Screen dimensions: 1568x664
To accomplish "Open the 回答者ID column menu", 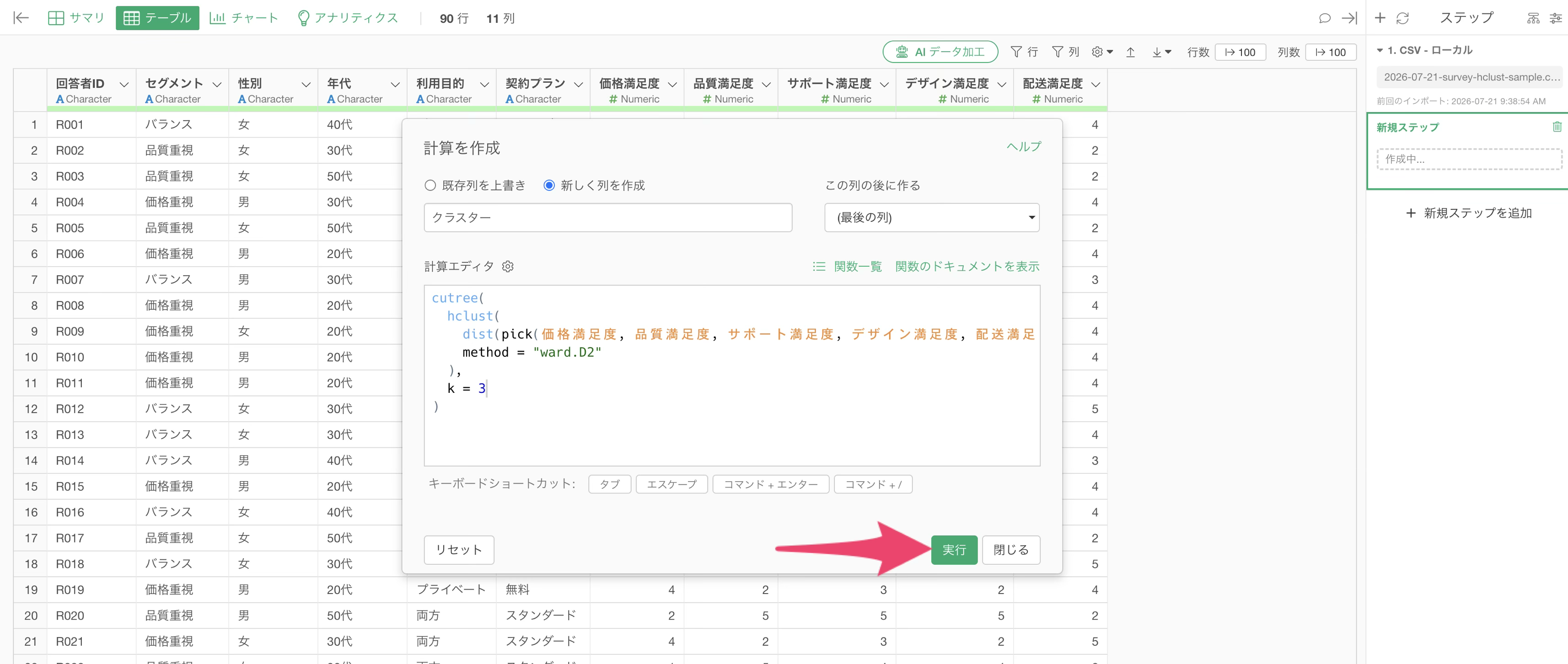I will click(x=124, y=84).
